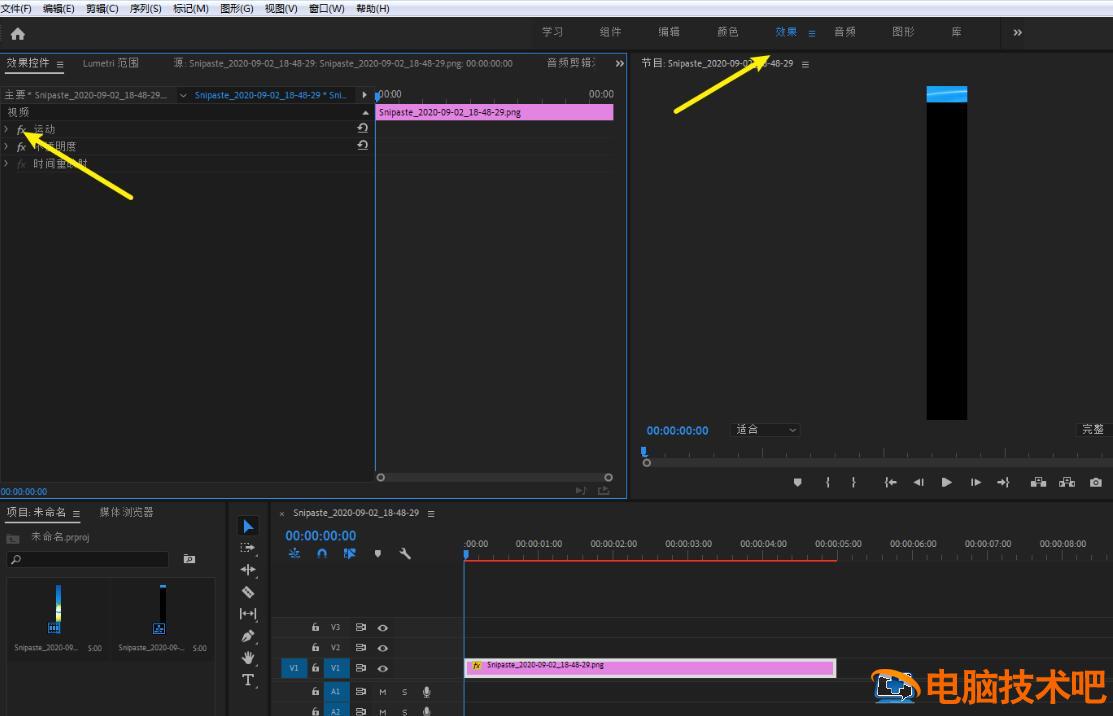Image resolution: width=1113 pixels, height=716 pixels.
Task: Toggle V1 track output eye
Action: [383, 668]
